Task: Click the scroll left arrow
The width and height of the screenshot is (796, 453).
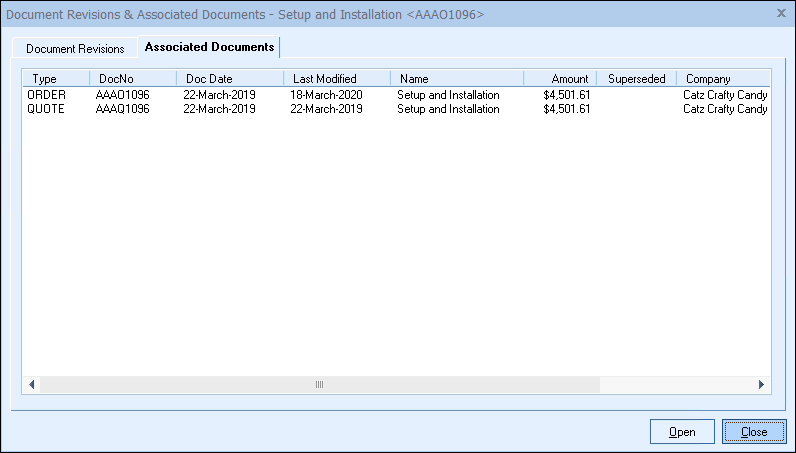Action: click(x=31, y=384)
